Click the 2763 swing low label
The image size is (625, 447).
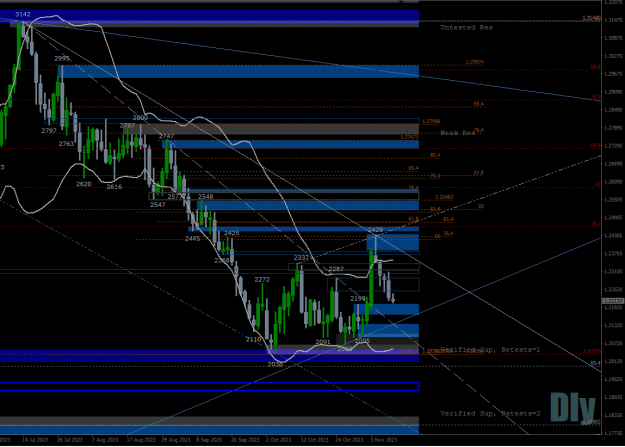[66, 144]
